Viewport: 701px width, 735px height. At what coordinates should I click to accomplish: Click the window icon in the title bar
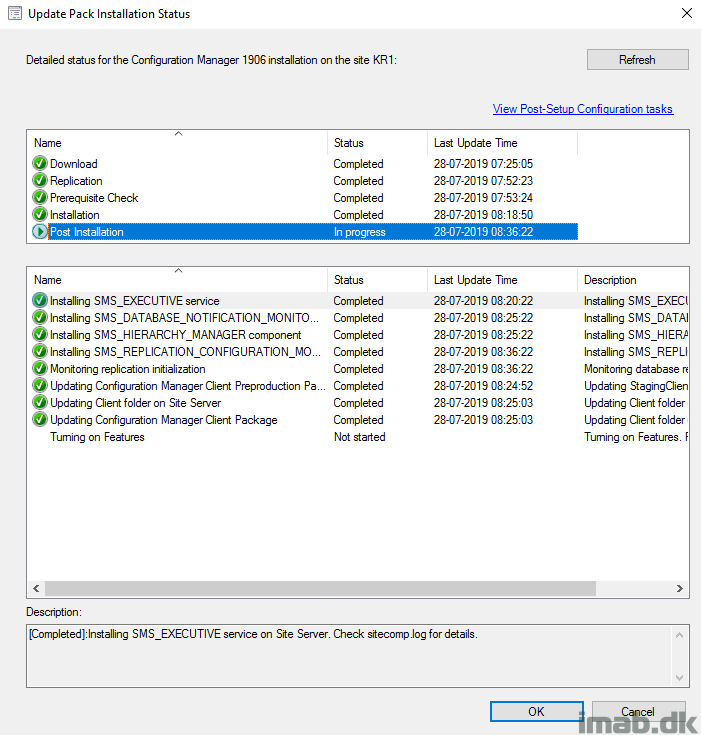[15, 14]
